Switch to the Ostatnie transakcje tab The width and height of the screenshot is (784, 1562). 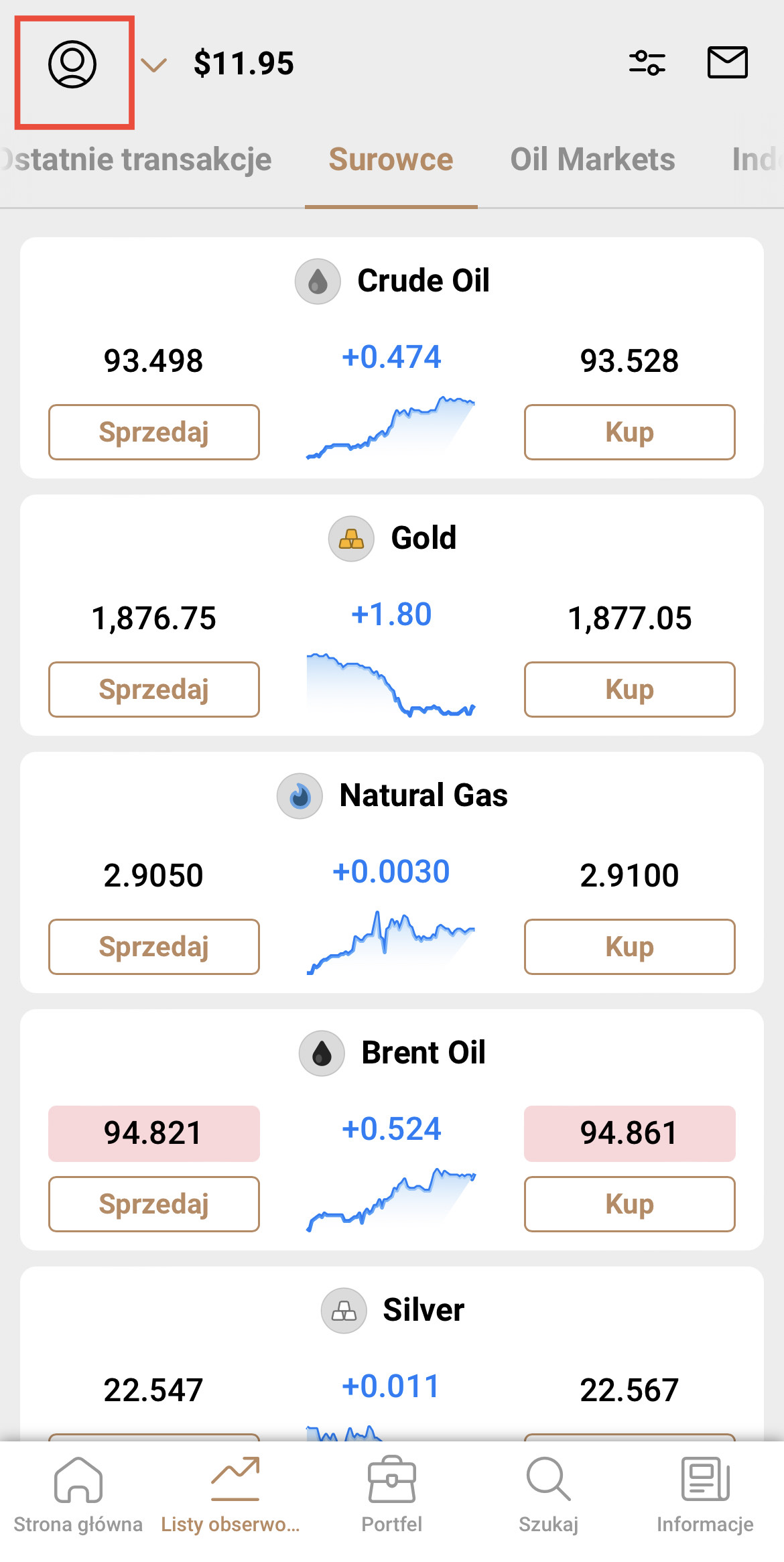pyautogui.click(x=136, y=159)
